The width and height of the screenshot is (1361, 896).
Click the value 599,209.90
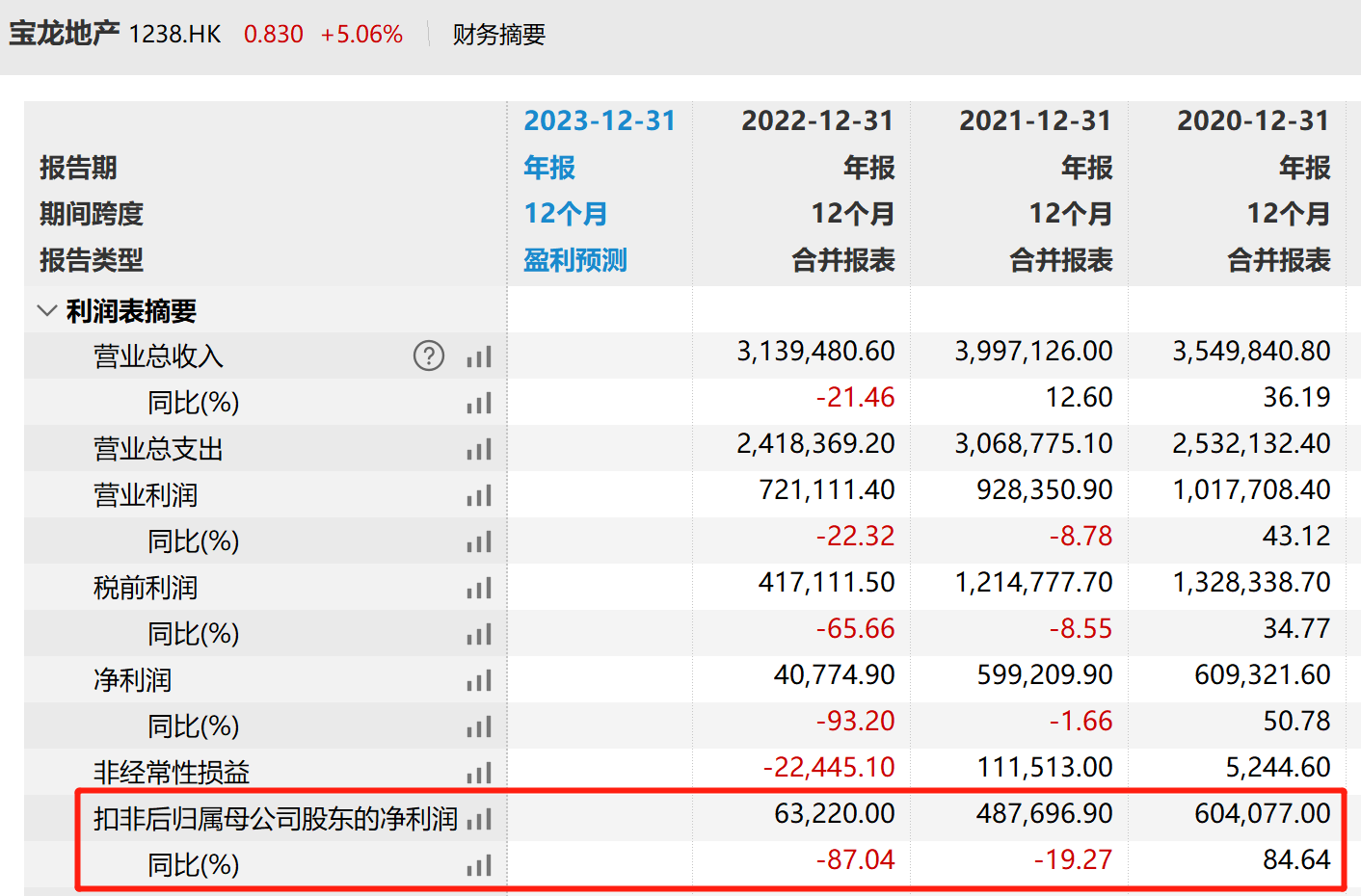(1045, 674)
